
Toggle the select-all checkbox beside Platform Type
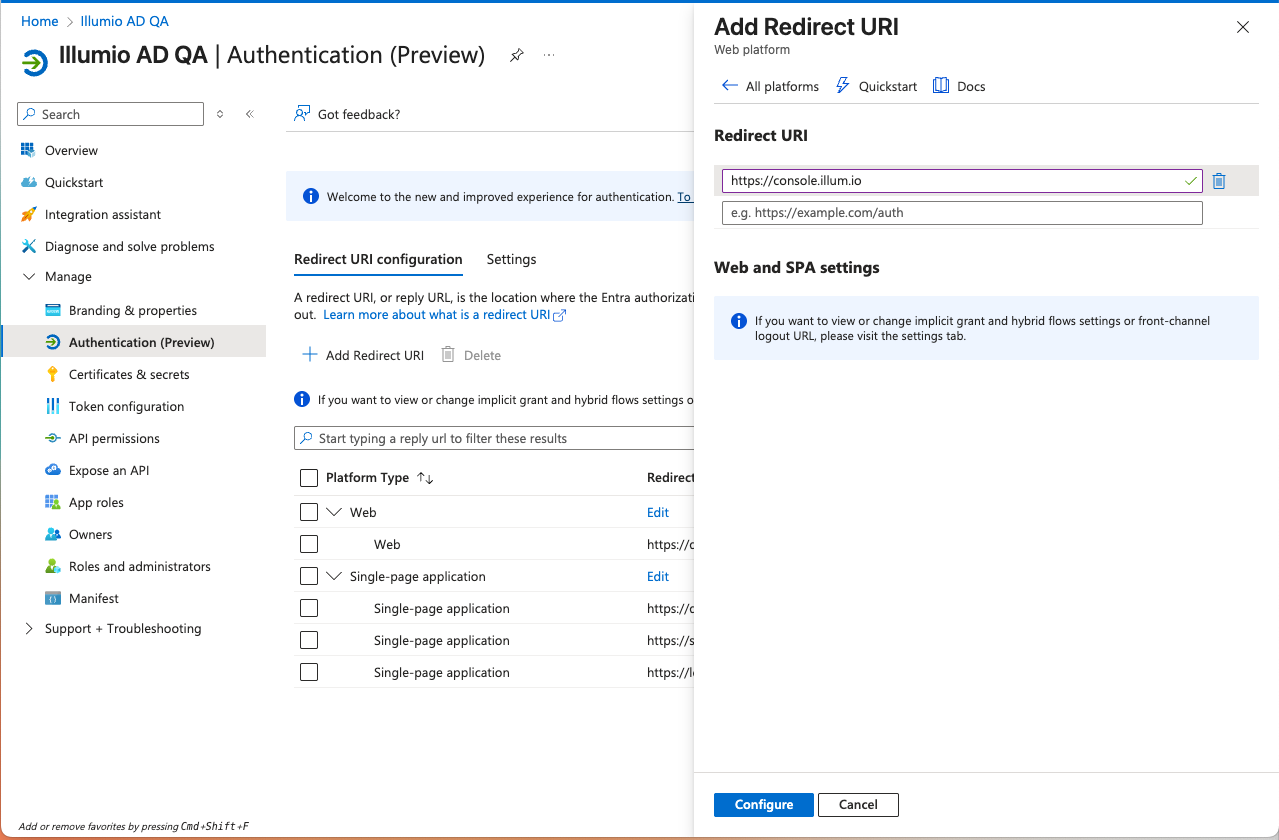pyautogui.click(x=309, y=478)
